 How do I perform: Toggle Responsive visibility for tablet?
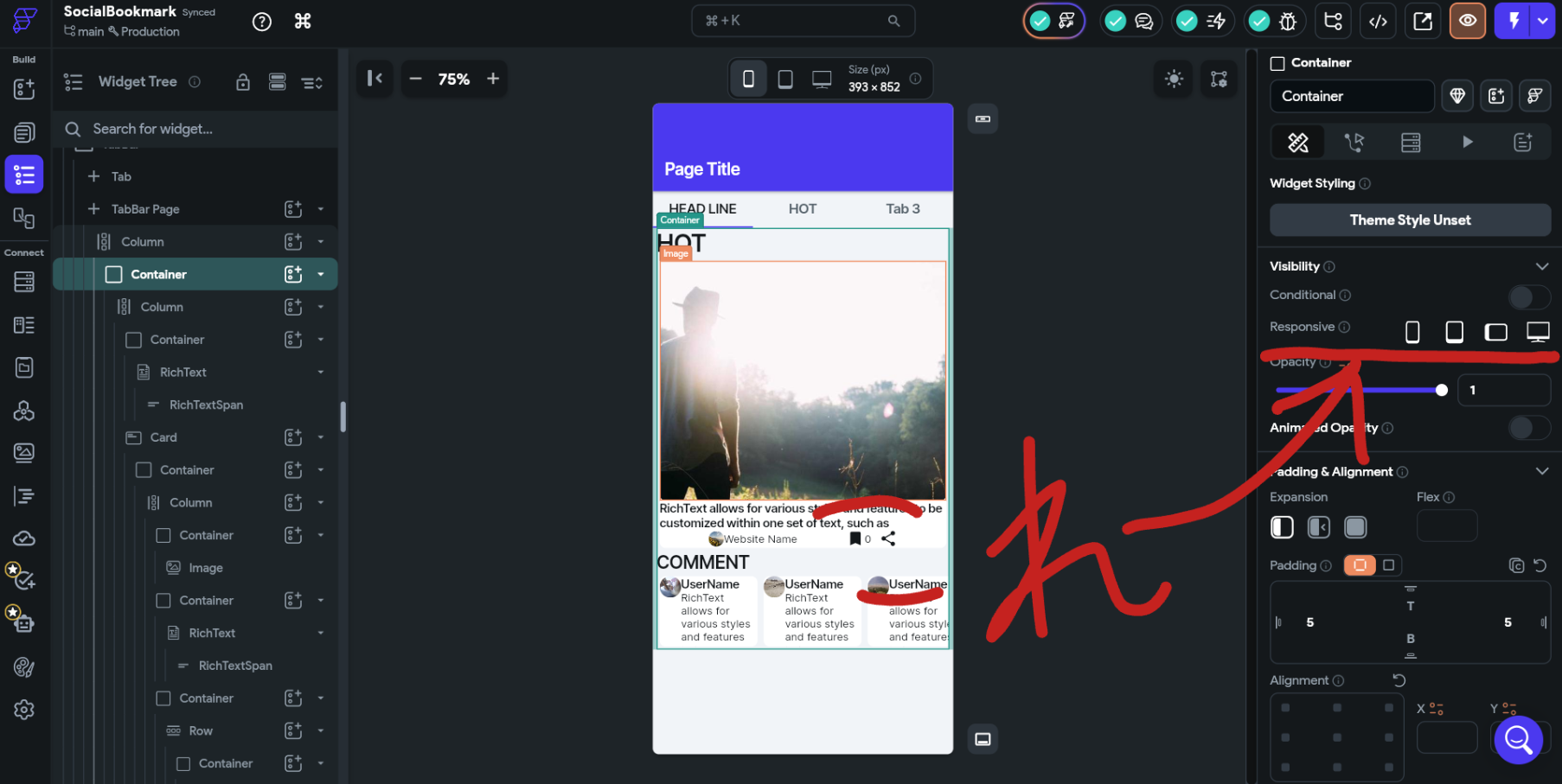click(1455, 332)
